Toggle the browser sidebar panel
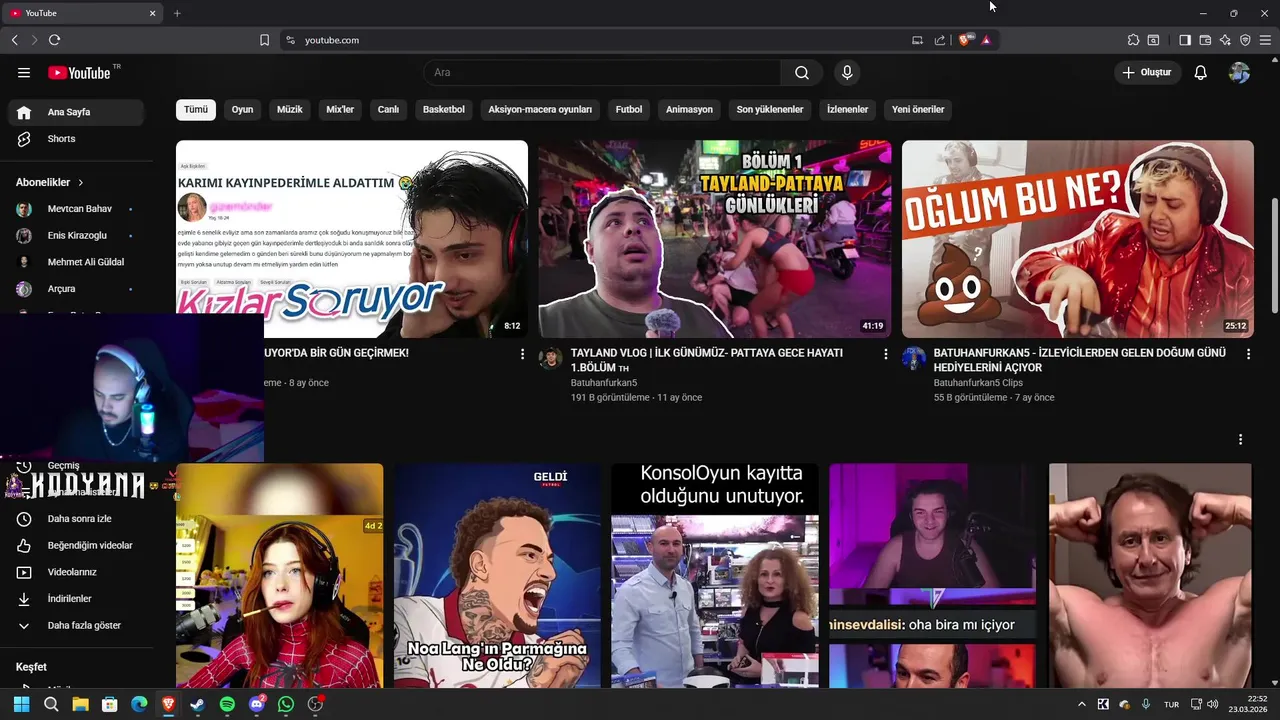 coord(1185,40)
